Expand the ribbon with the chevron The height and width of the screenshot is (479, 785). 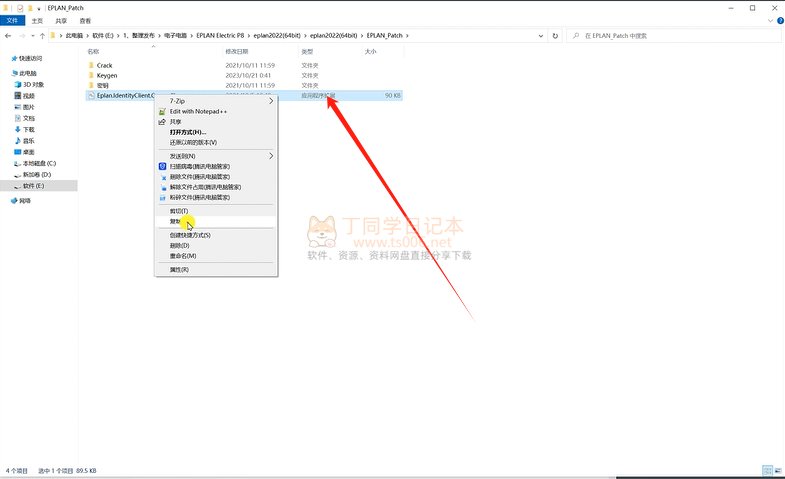(770, 21)
